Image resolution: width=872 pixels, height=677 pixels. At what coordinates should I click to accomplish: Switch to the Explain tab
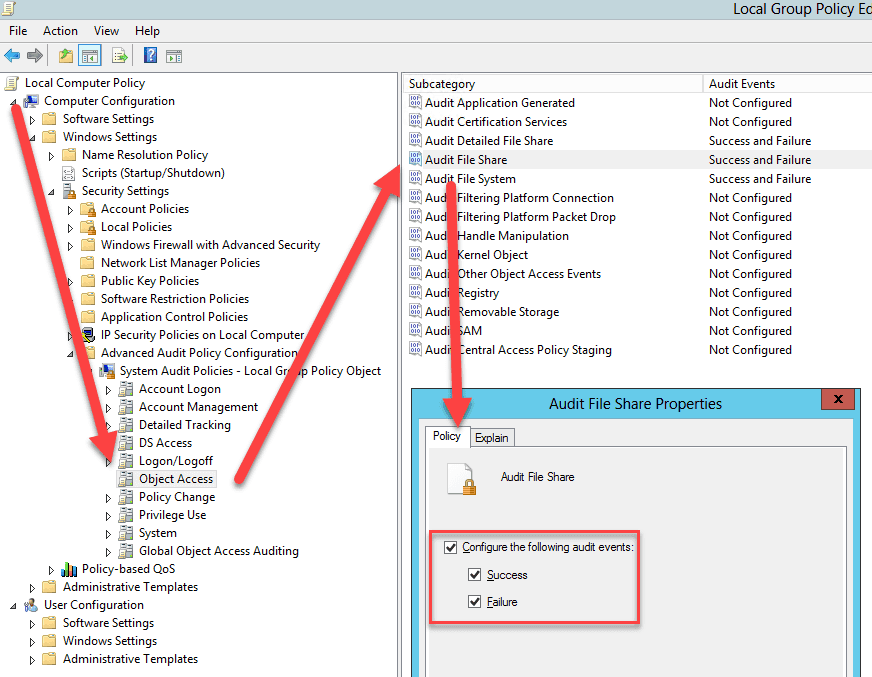(x=491, y=437)
